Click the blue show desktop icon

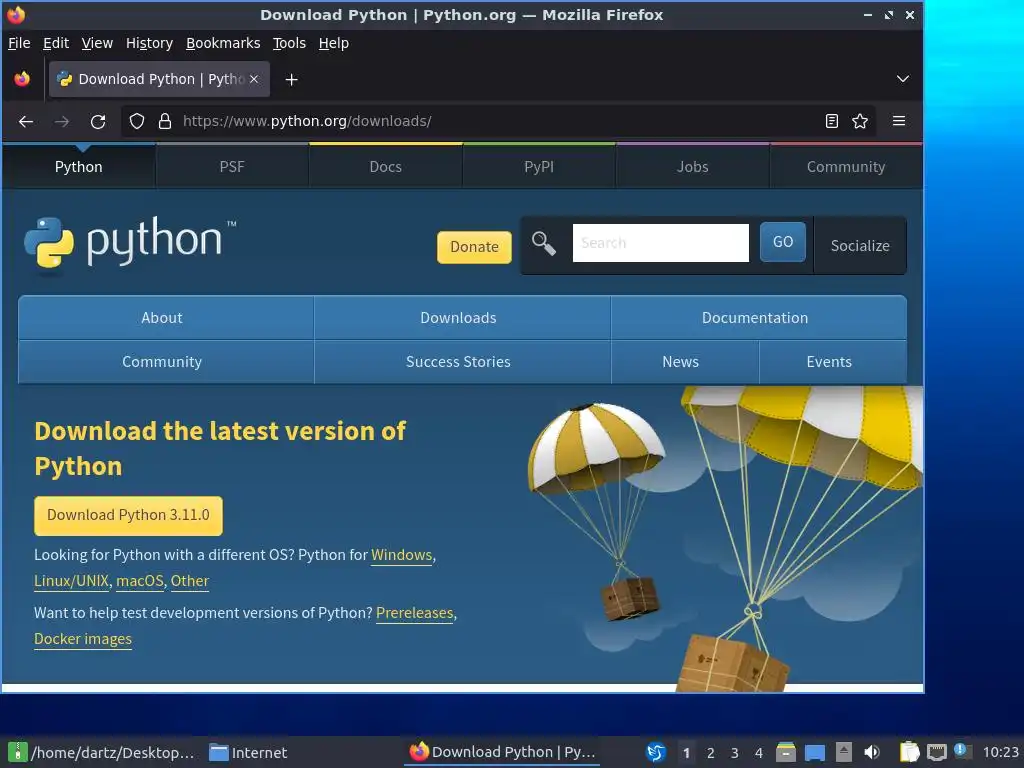click(x=814, y=753)
